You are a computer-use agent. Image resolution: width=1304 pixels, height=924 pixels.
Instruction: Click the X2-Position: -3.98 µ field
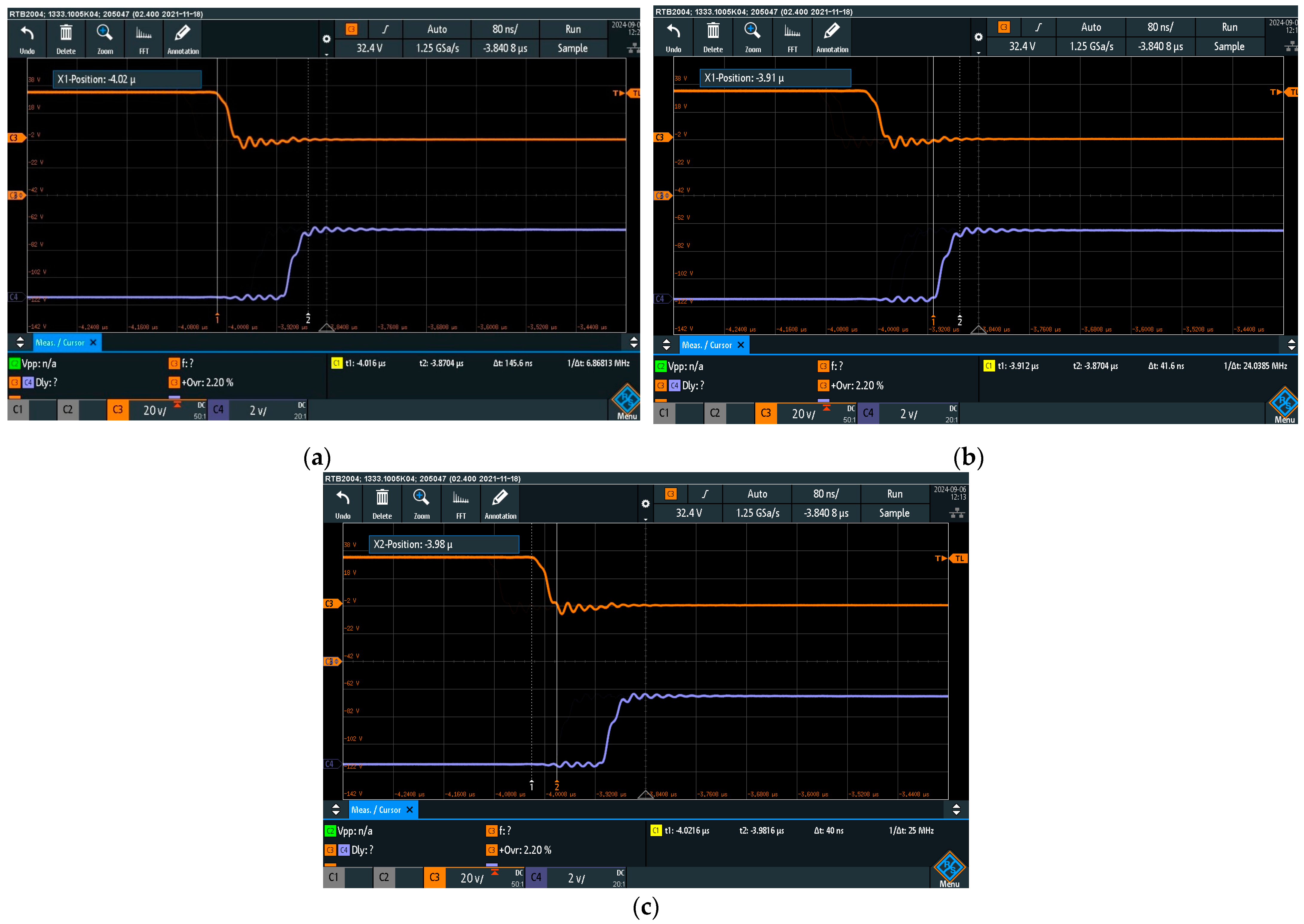(x=443, y=544)
